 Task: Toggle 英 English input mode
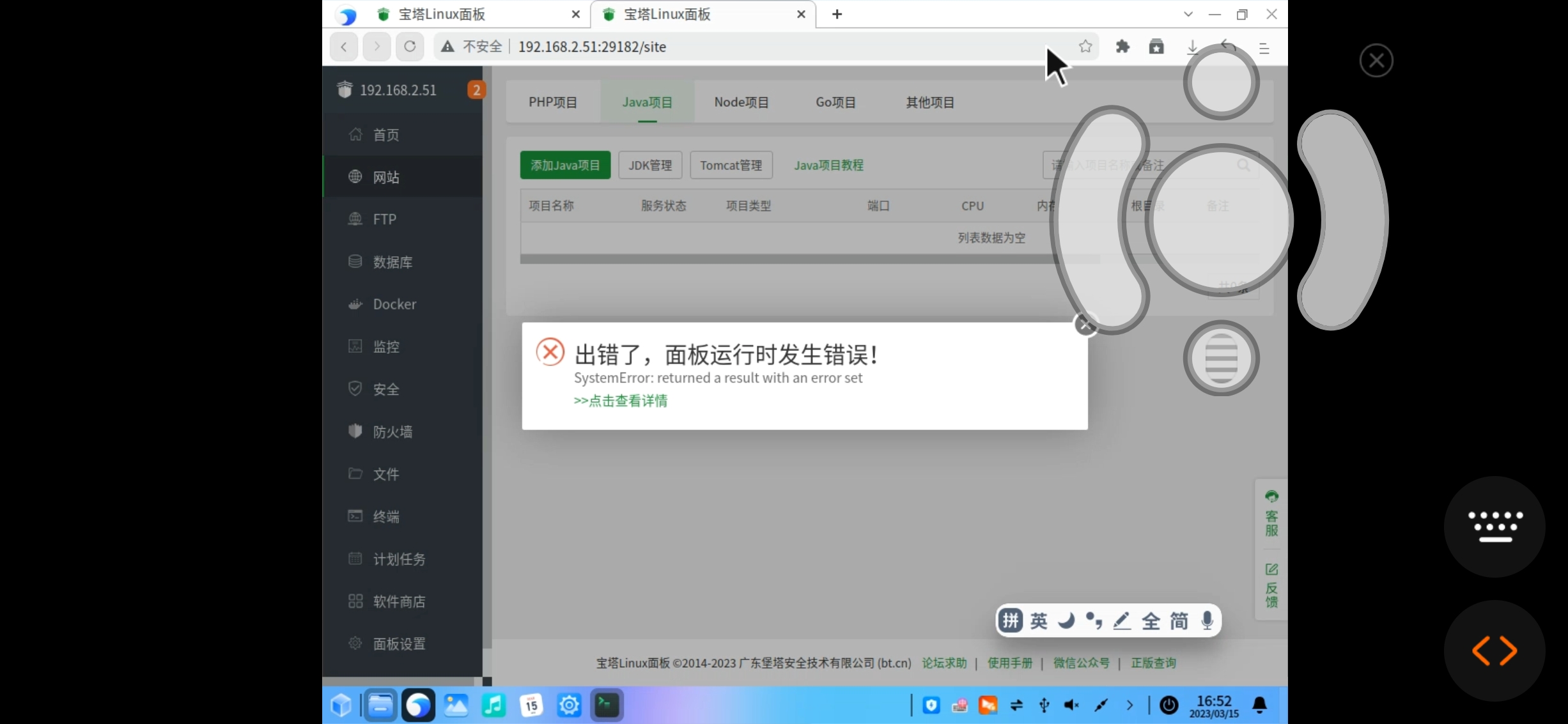1039,620
